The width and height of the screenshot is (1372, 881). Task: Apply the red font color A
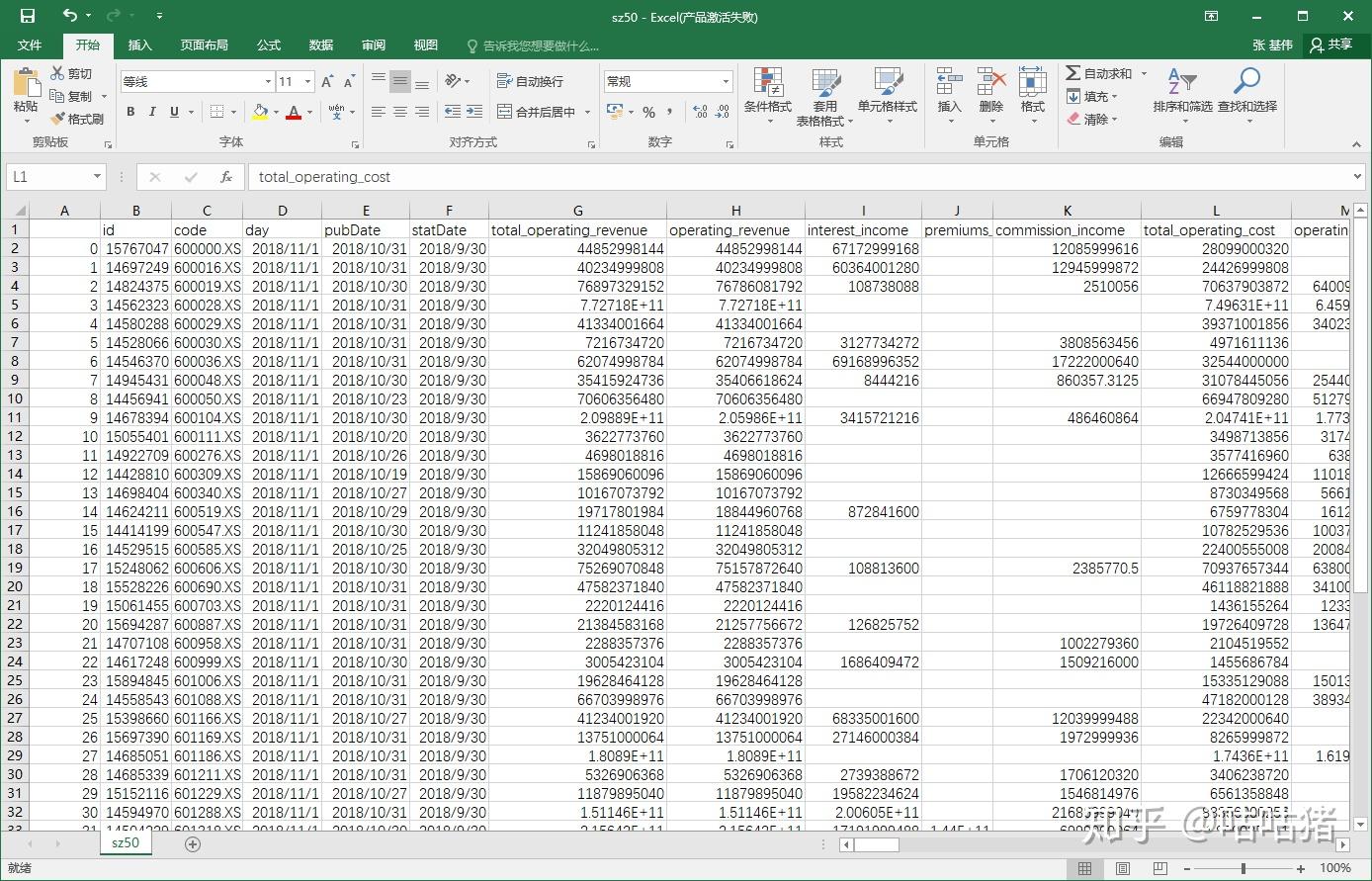coord(293,112)
